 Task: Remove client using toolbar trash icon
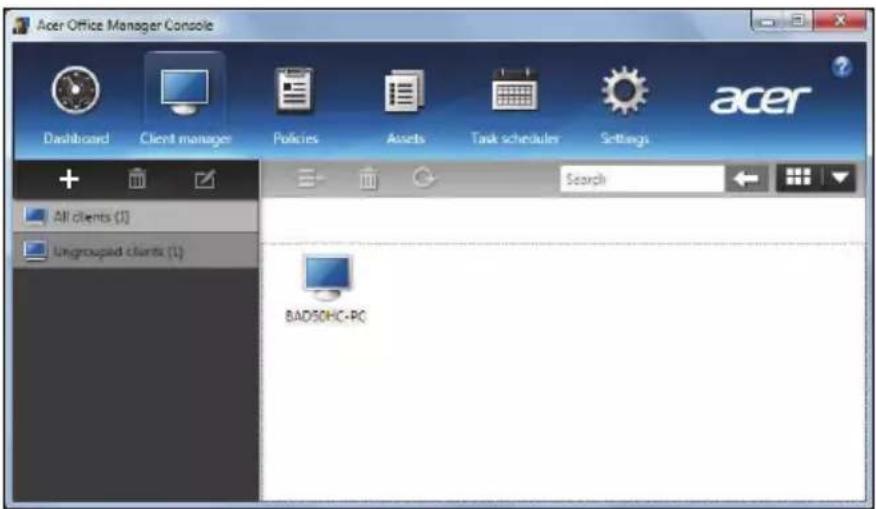(x=368, y=179)
